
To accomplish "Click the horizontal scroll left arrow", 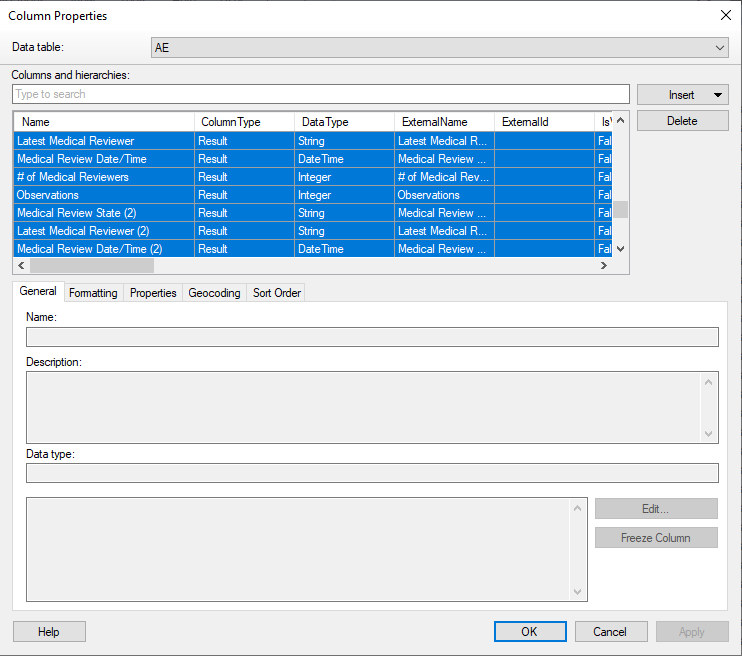I will click(x=21, y=266).
